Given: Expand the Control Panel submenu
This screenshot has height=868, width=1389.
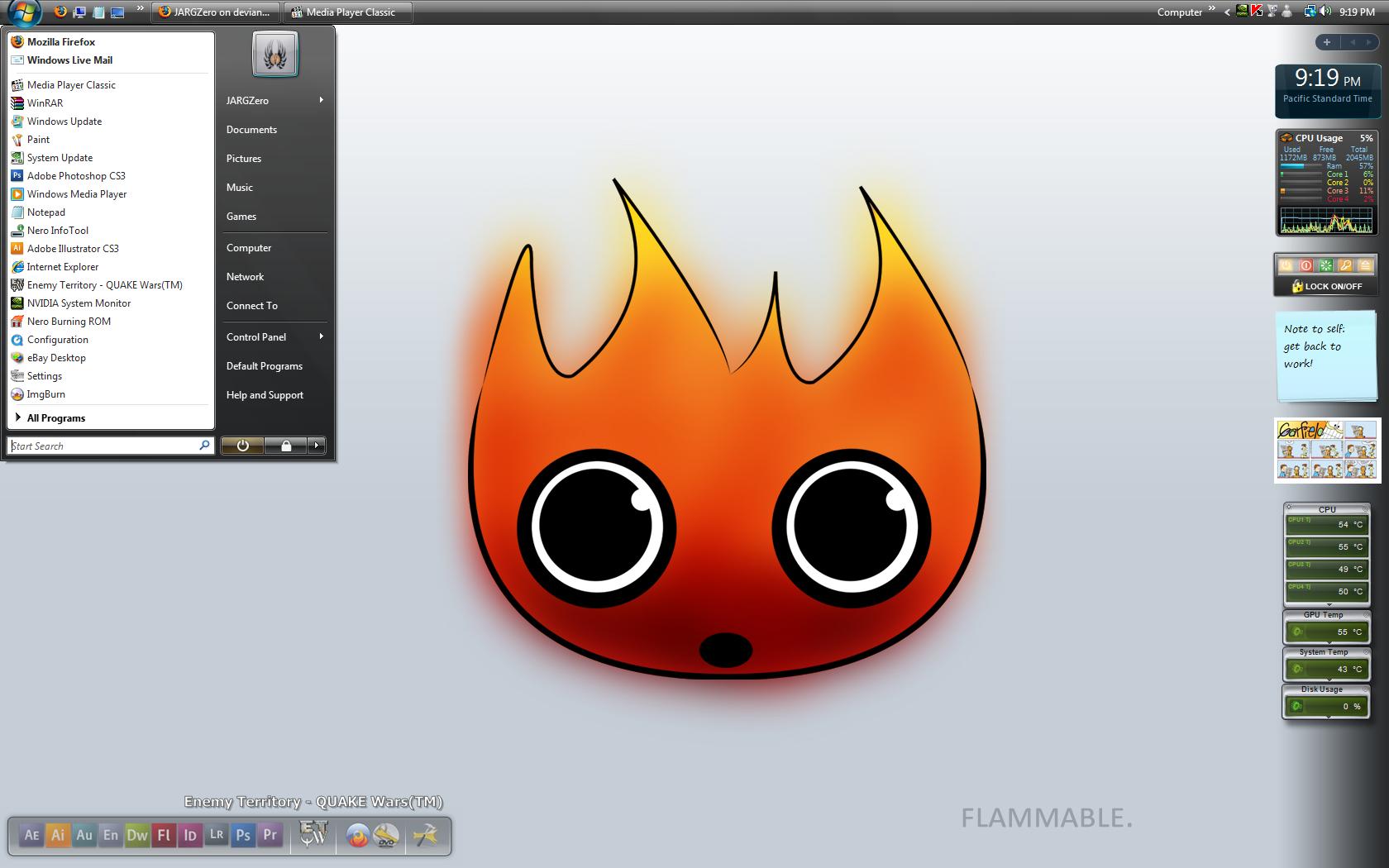Looking at the screenshot, I should click(321, 336).
